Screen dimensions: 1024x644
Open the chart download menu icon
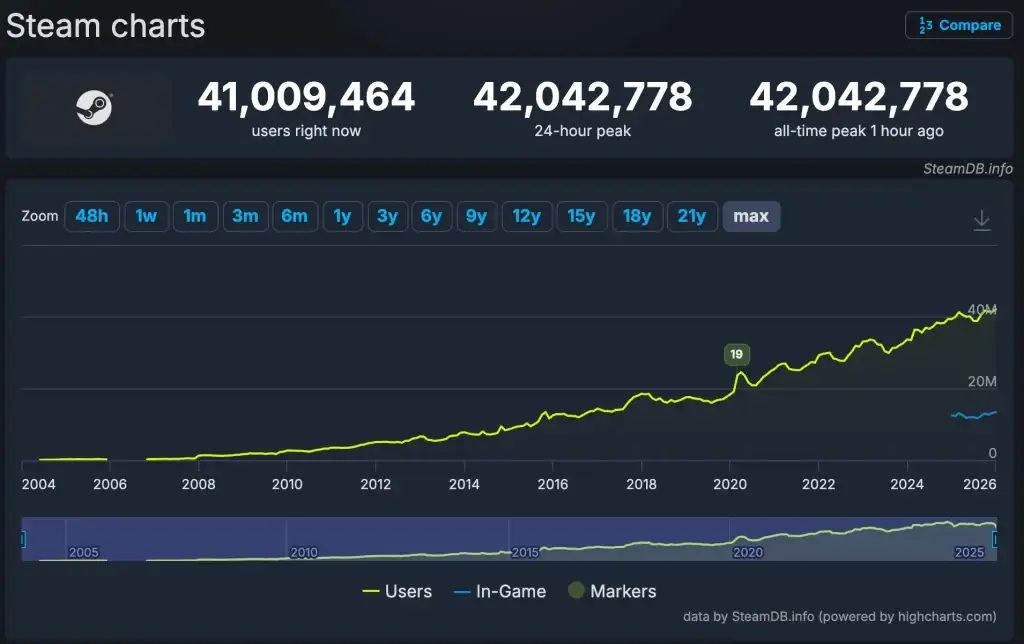pyautogui.click(x=982, y=220)
